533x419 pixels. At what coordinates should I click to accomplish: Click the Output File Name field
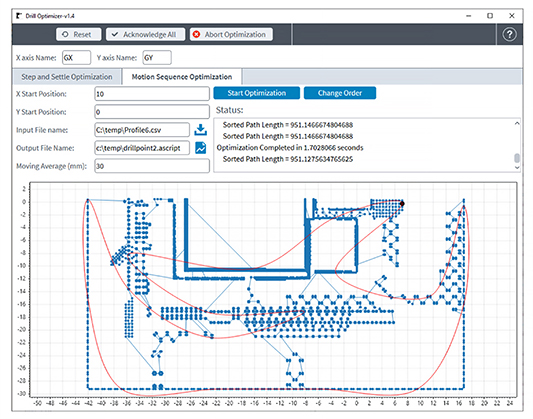click(142, 148)
